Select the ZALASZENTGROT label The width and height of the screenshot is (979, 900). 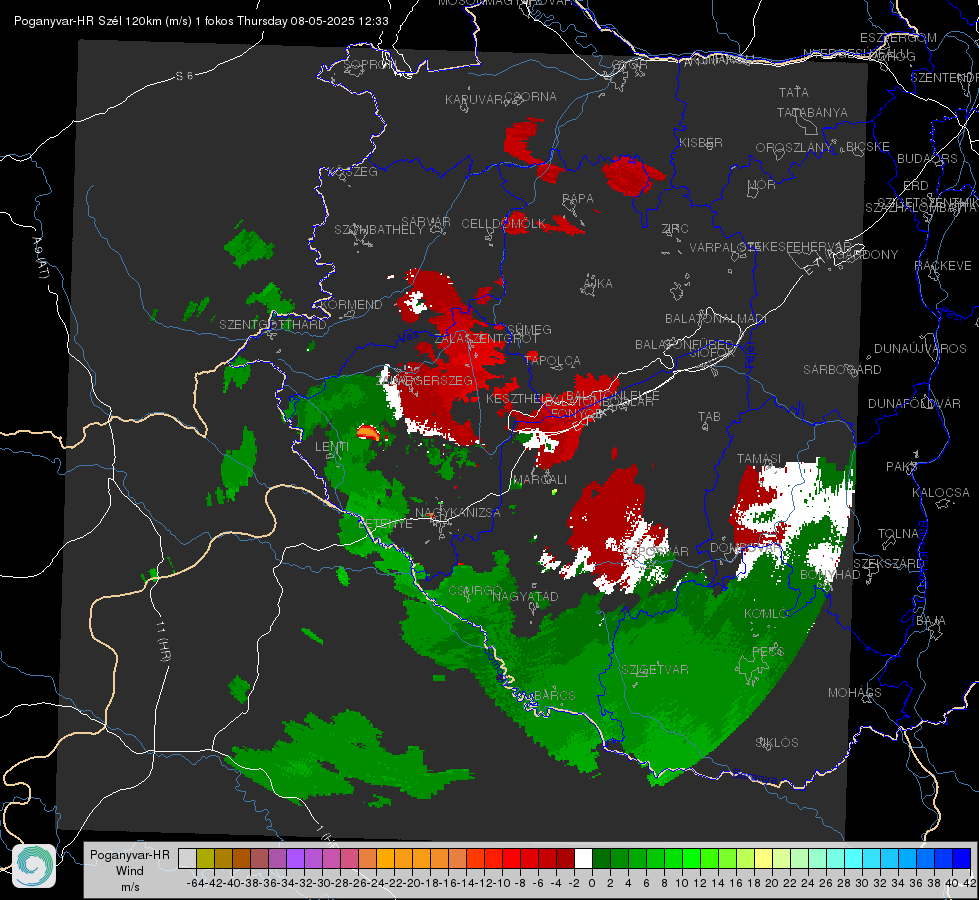point(486,339)
